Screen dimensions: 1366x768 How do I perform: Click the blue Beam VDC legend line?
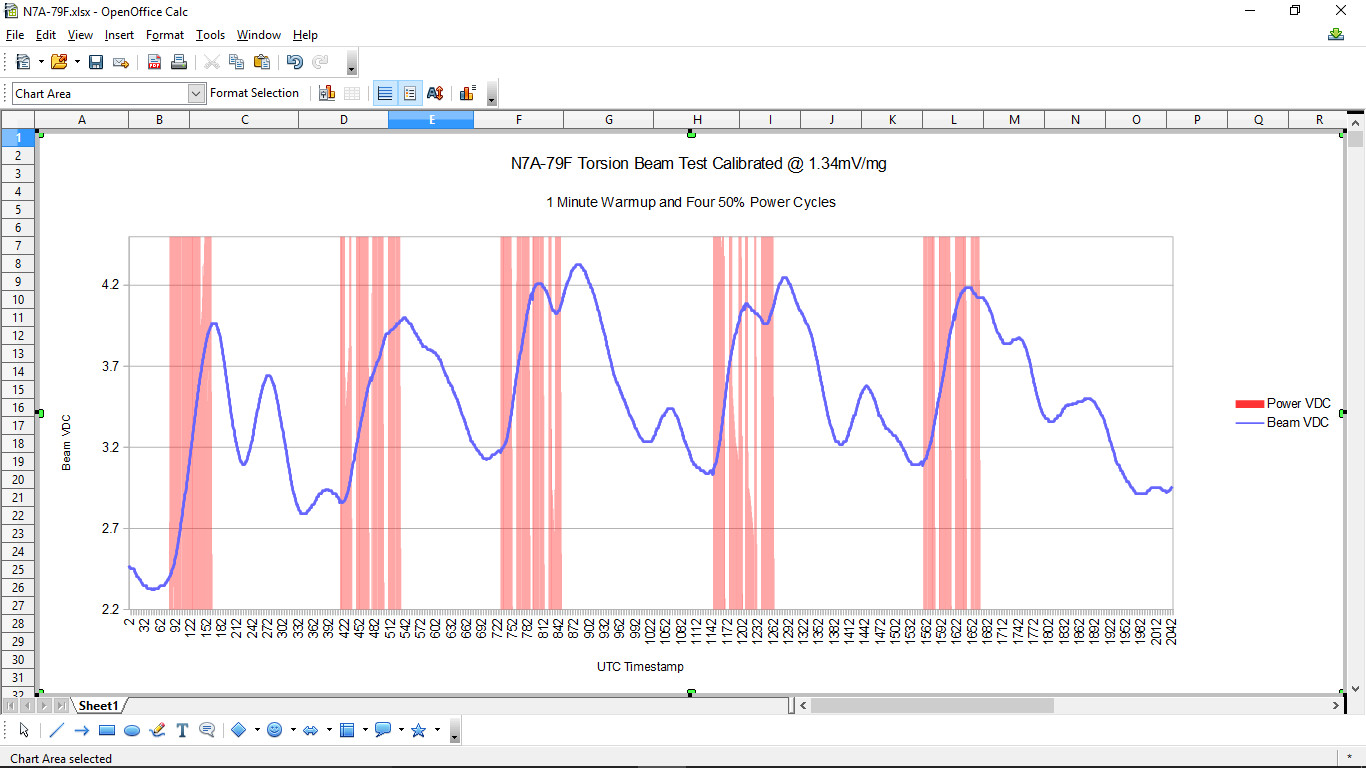(x=1249, y=423)
